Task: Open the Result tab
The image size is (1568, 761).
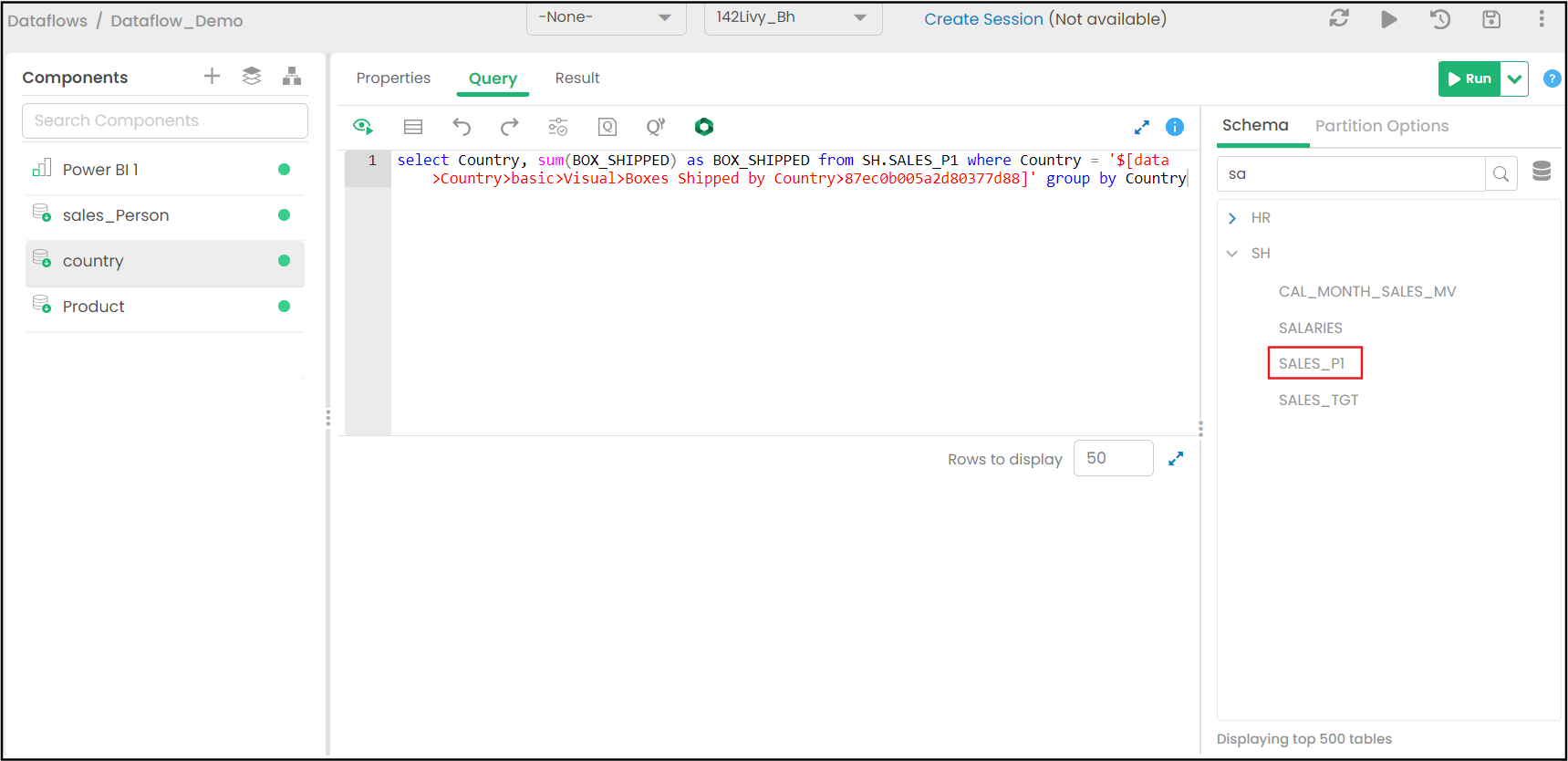Action: coord(577,78)
